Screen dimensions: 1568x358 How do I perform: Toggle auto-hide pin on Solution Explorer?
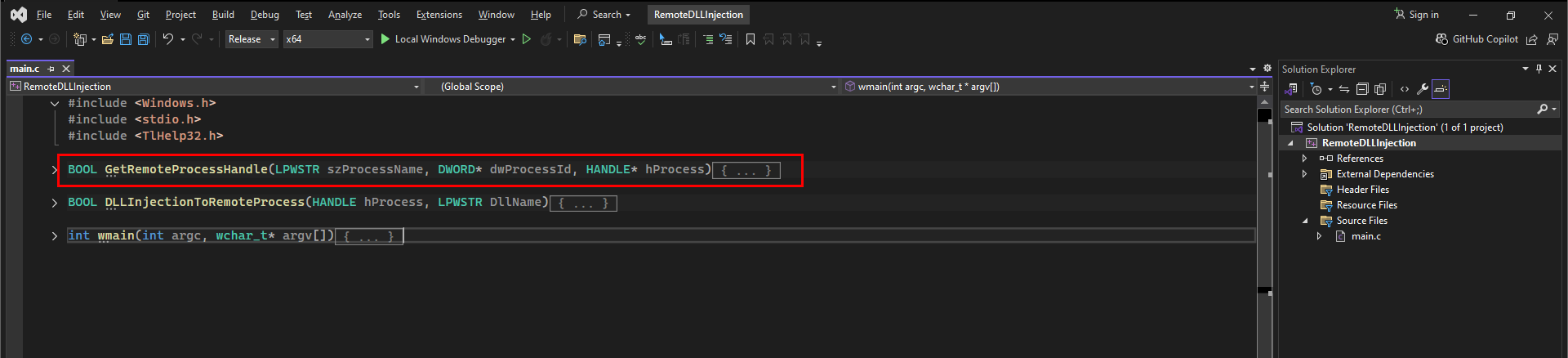coord(1539,69)
